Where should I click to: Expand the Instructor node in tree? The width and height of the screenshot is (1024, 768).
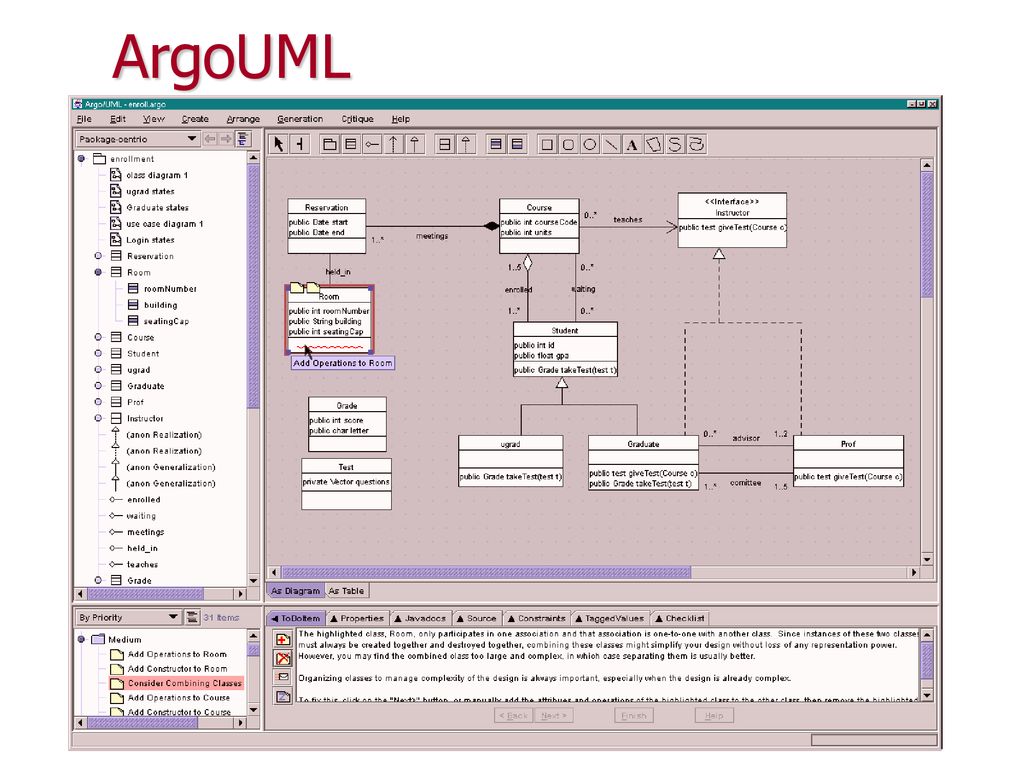coord(98,418)
